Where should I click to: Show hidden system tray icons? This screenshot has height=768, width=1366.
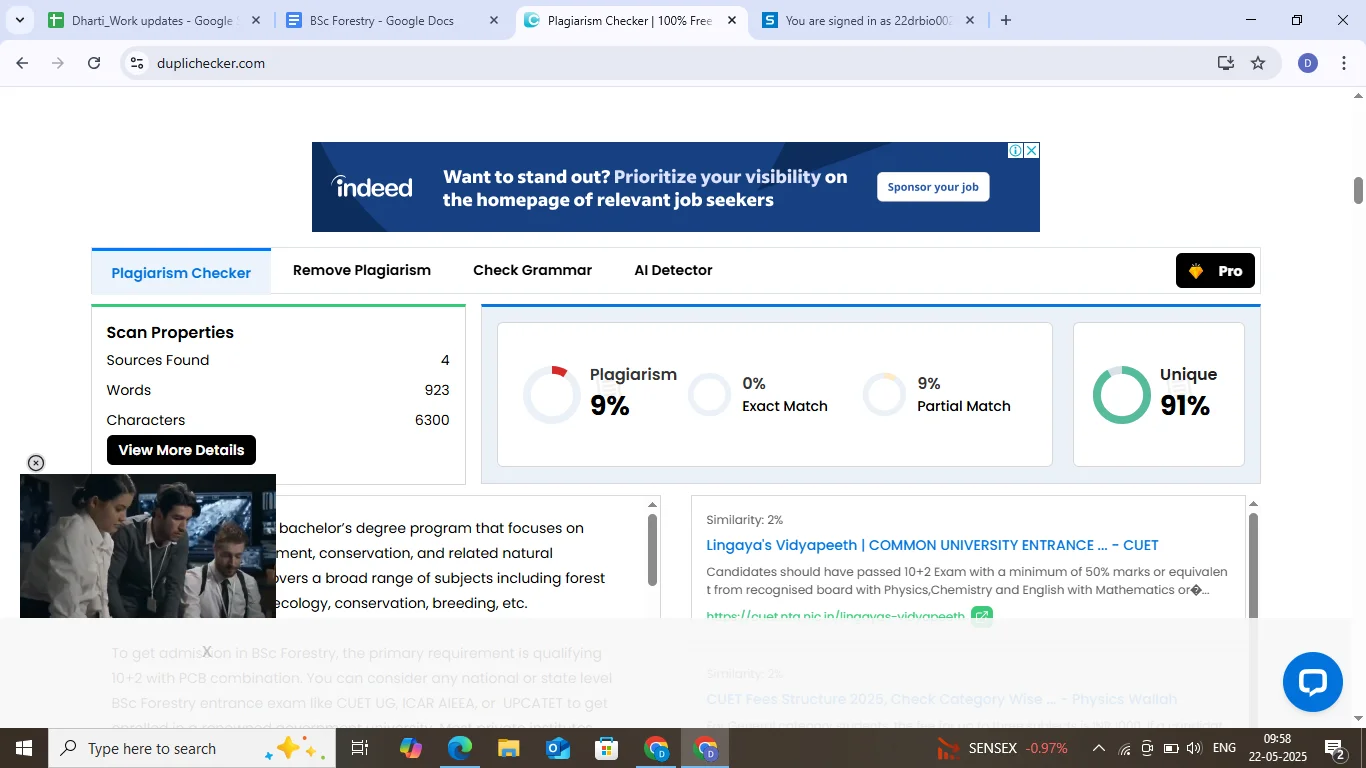coord(1098,748)
